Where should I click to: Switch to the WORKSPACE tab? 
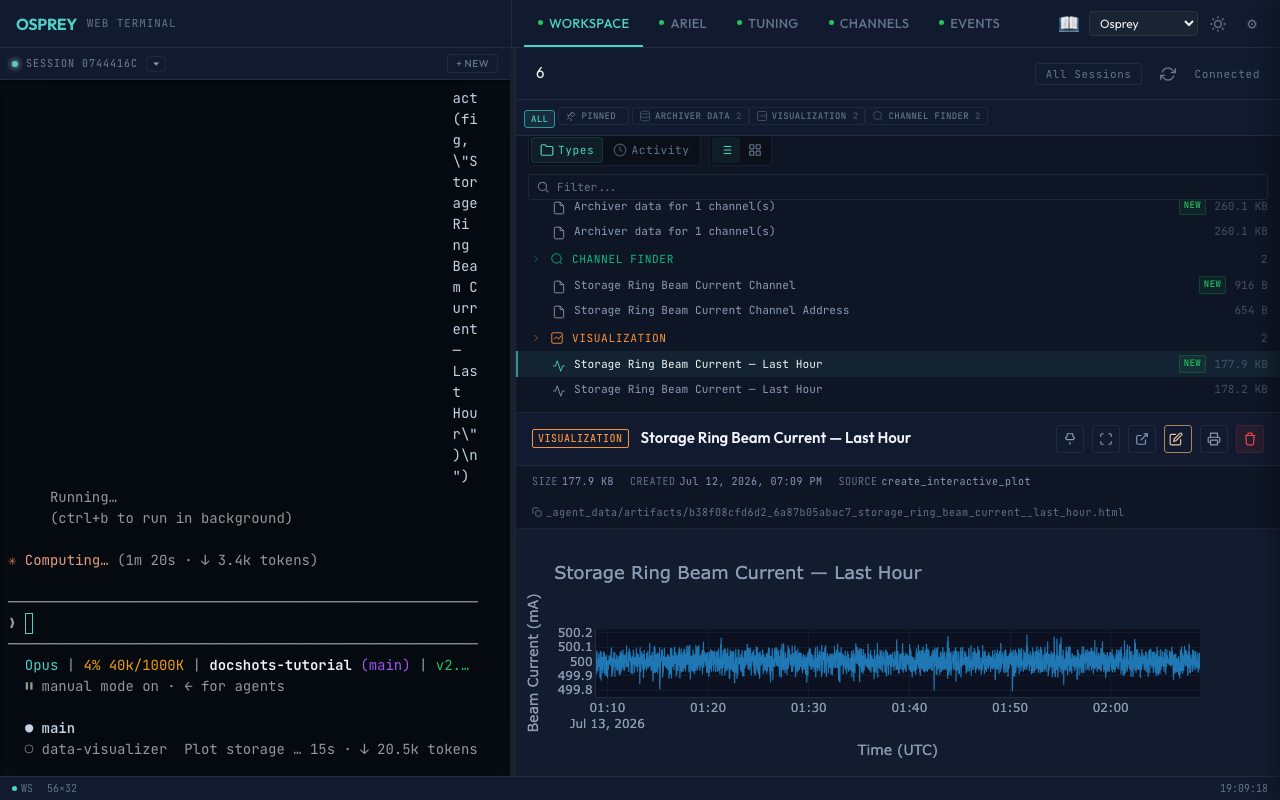pos(583,23)
